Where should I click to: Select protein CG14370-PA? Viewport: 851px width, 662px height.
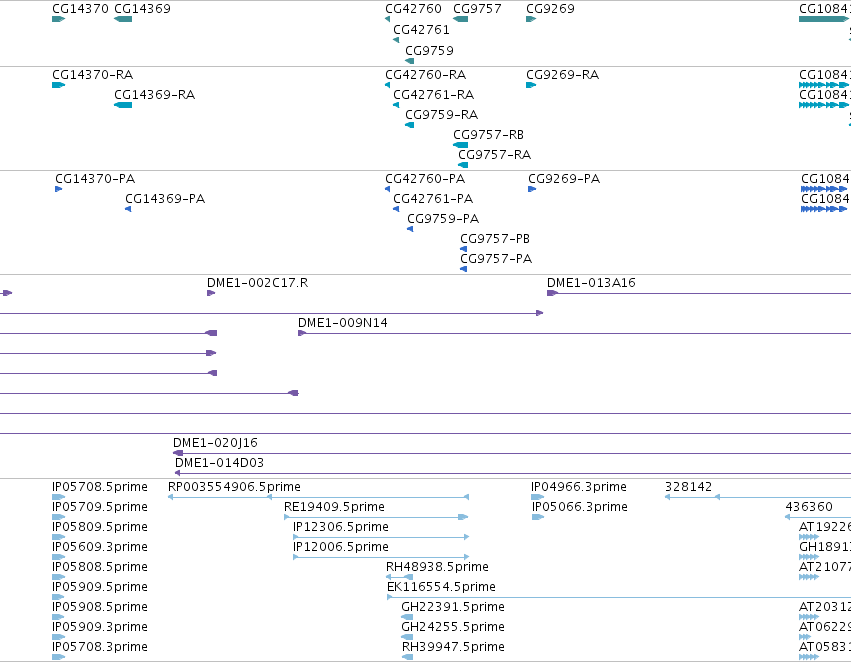tap(59, 189)
